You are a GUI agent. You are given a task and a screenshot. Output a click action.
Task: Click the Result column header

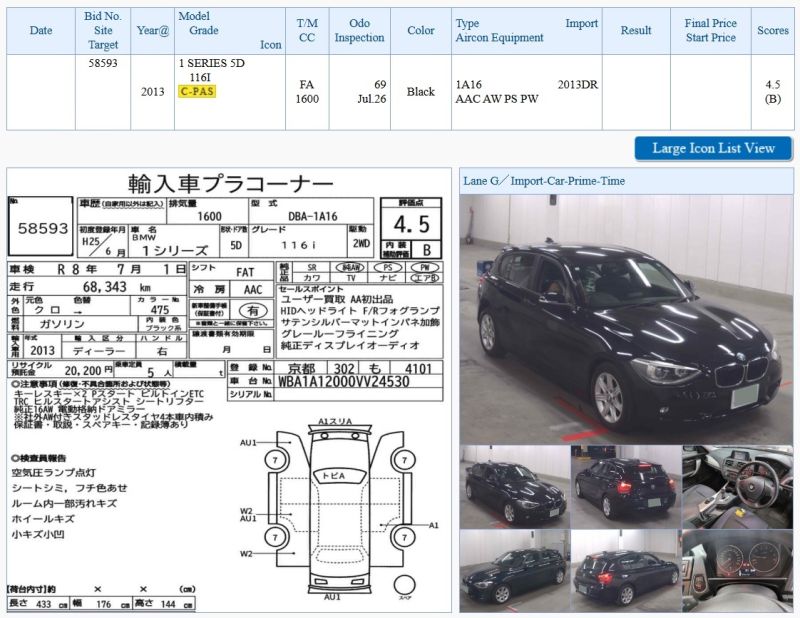click(x=636, y=30)
